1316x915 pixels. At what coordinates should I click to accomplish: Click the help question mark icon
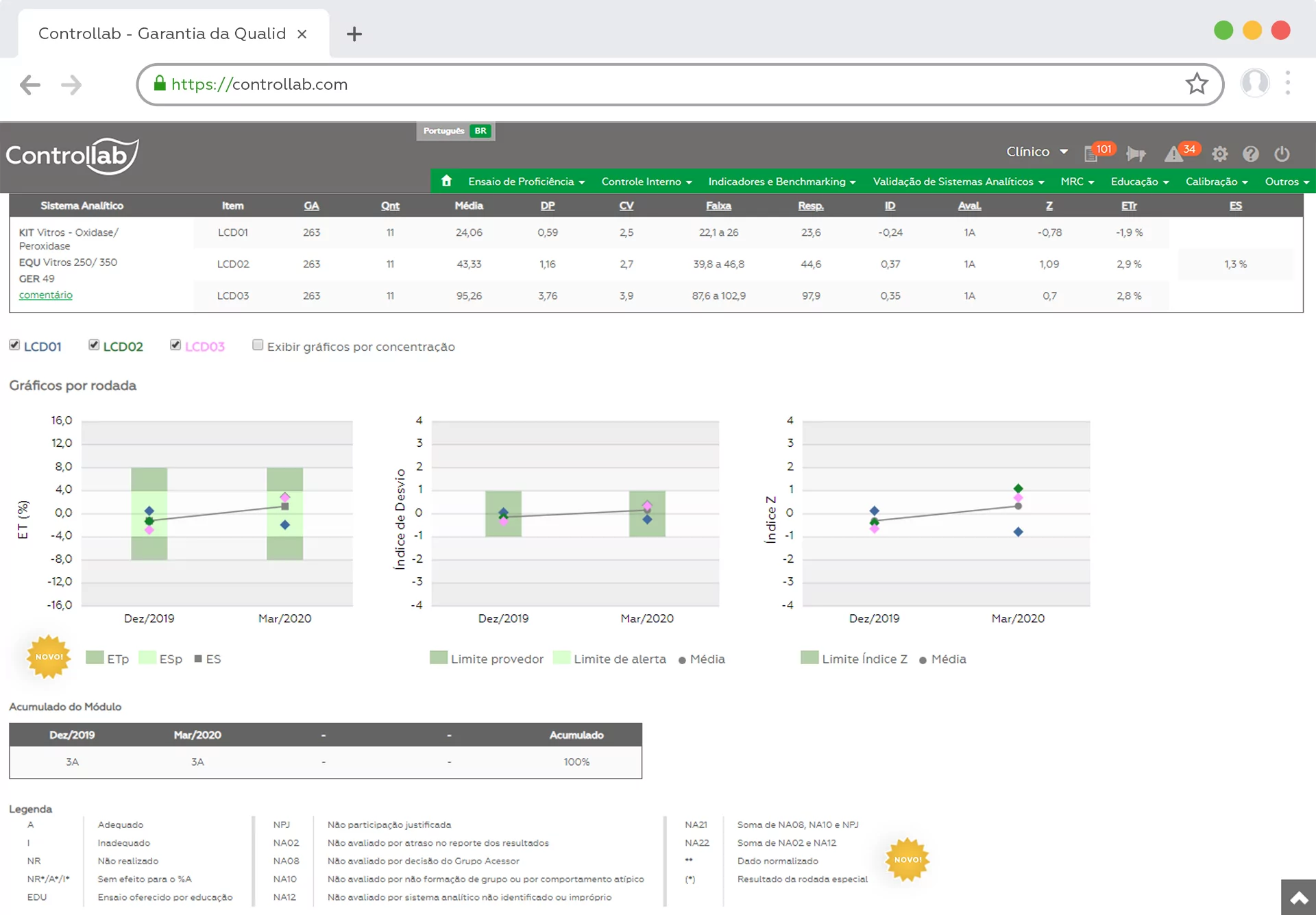1250,154
